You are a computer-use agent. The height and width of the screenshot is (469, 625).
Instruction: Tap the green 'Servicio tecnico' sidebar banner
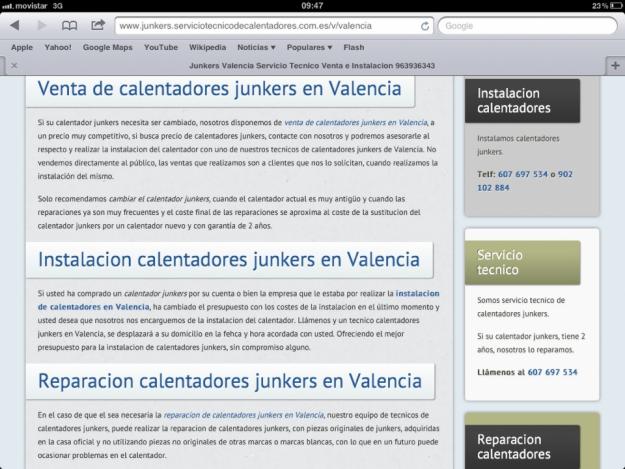click(x=522, y=263)
